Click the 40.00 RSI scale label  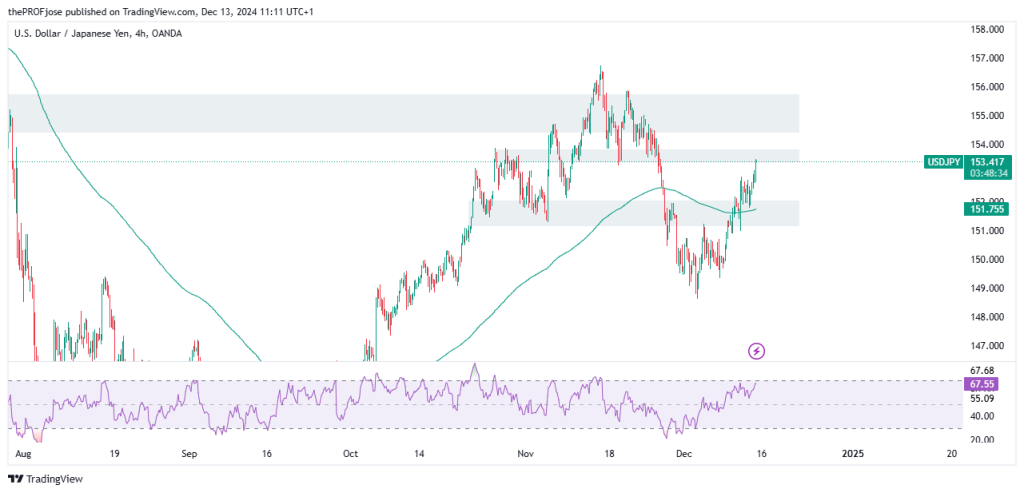tap(982, 416)
